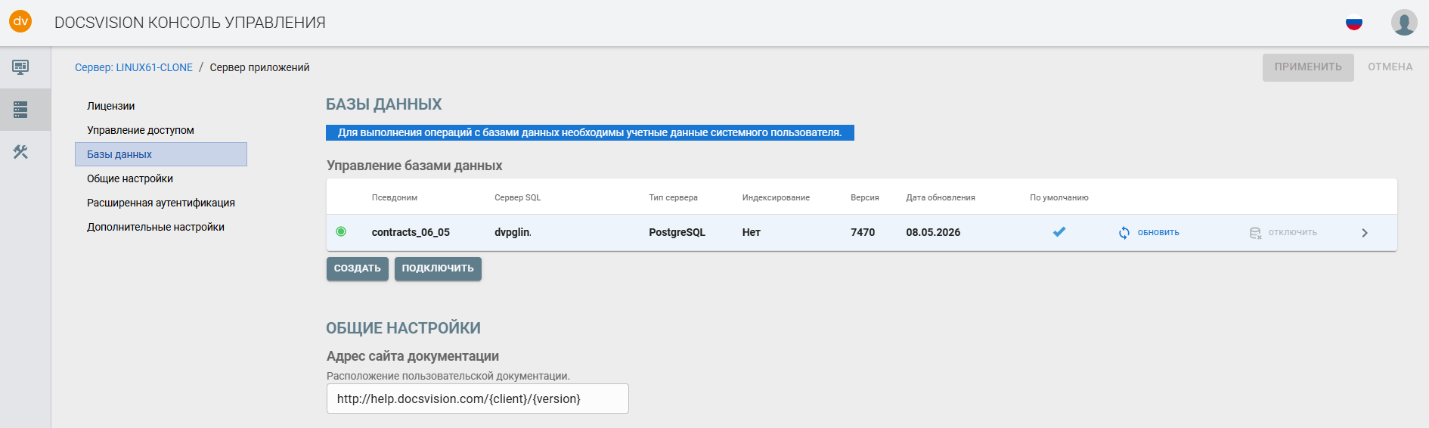Click the Индексирование value Нет
The width and height of the screenshot is (1429, 428).
click(752, 232)
